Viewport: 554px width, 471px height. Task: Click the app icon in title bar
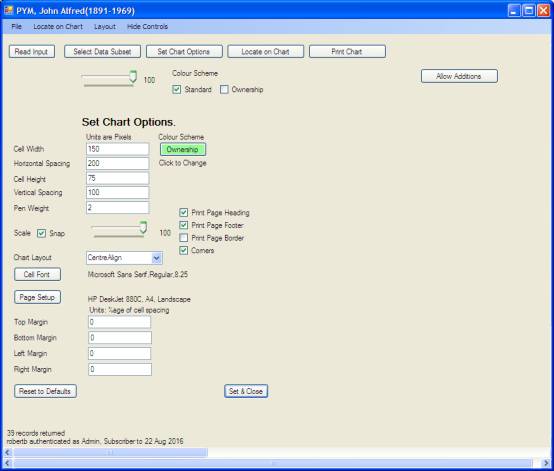tap(8, 10)
